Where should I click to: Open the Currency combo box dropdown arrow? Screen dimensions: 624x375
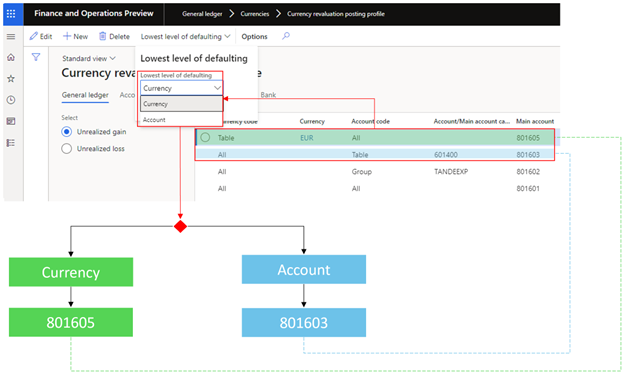pyautogui.click(x=217, y=88)
